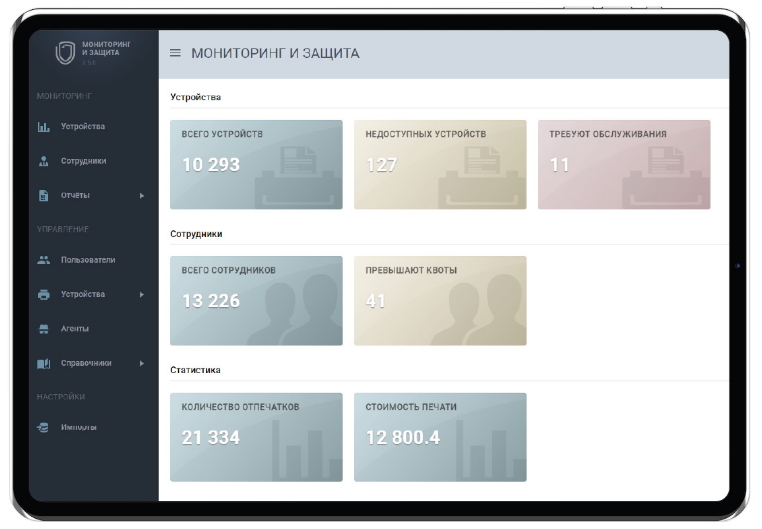The height and width of the screenshot is (529, 762).
Task: Expand the Отчеты submenu arrow
Action: tap(142, 195)
